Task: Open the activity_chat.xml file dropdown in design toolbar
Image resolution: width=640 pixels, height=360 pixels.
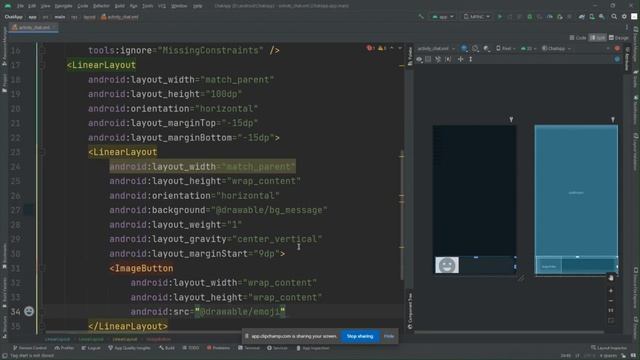Action: point(436,49)
